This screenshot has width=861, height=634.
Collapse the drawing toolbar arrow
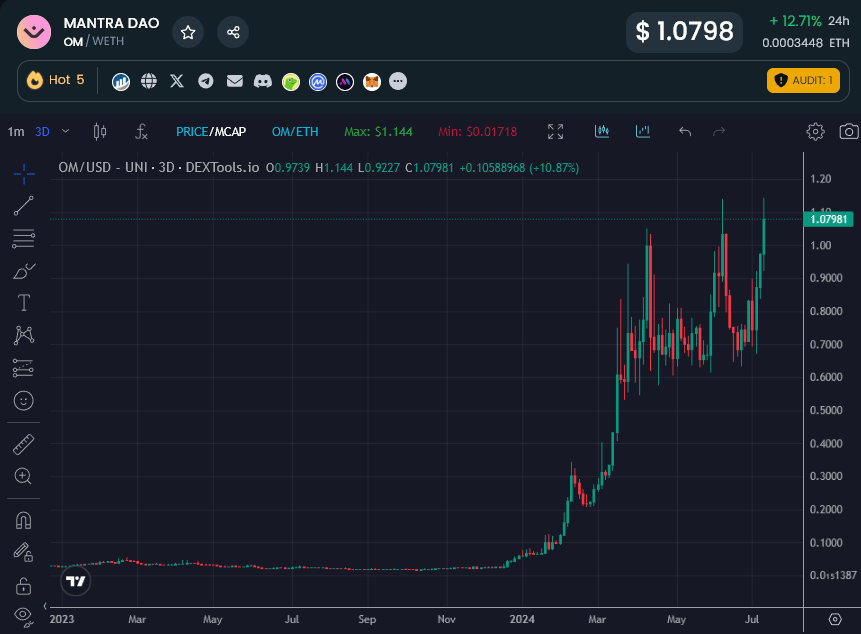coord(45,607)
